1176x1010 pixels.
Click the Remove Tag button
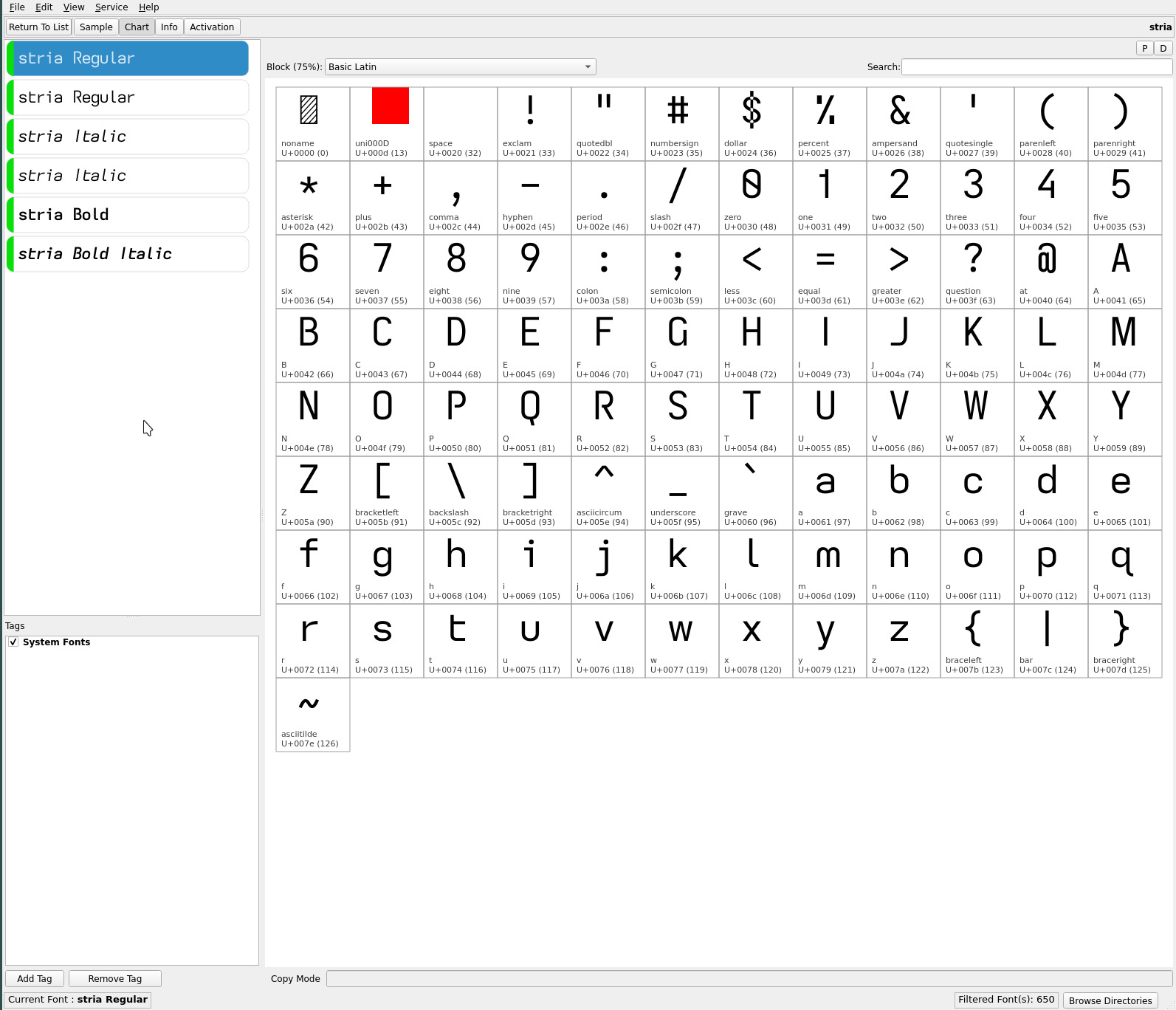coord(115,978)
